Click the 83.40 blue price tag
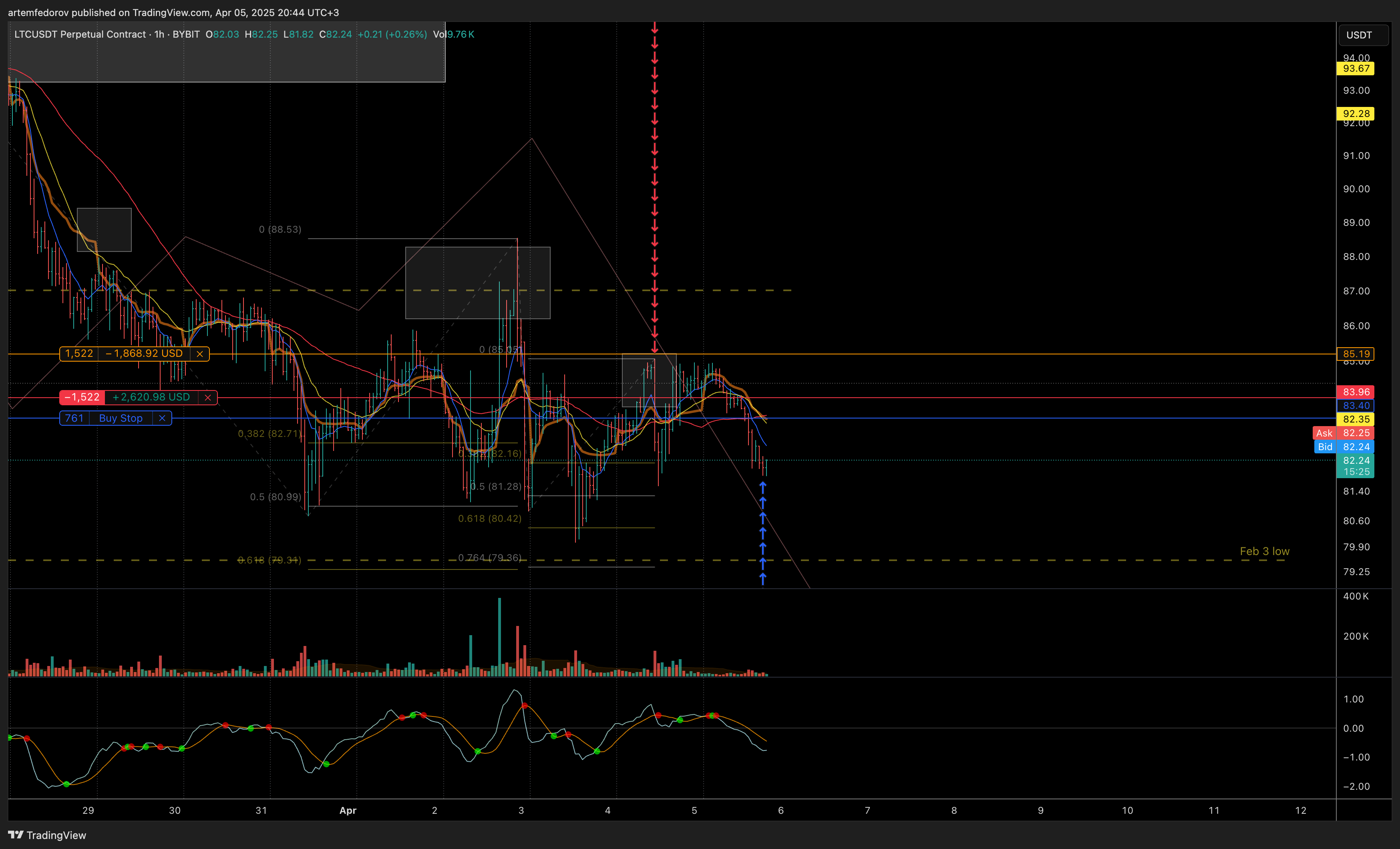1400x849 pixels. tap(1355, 406)
